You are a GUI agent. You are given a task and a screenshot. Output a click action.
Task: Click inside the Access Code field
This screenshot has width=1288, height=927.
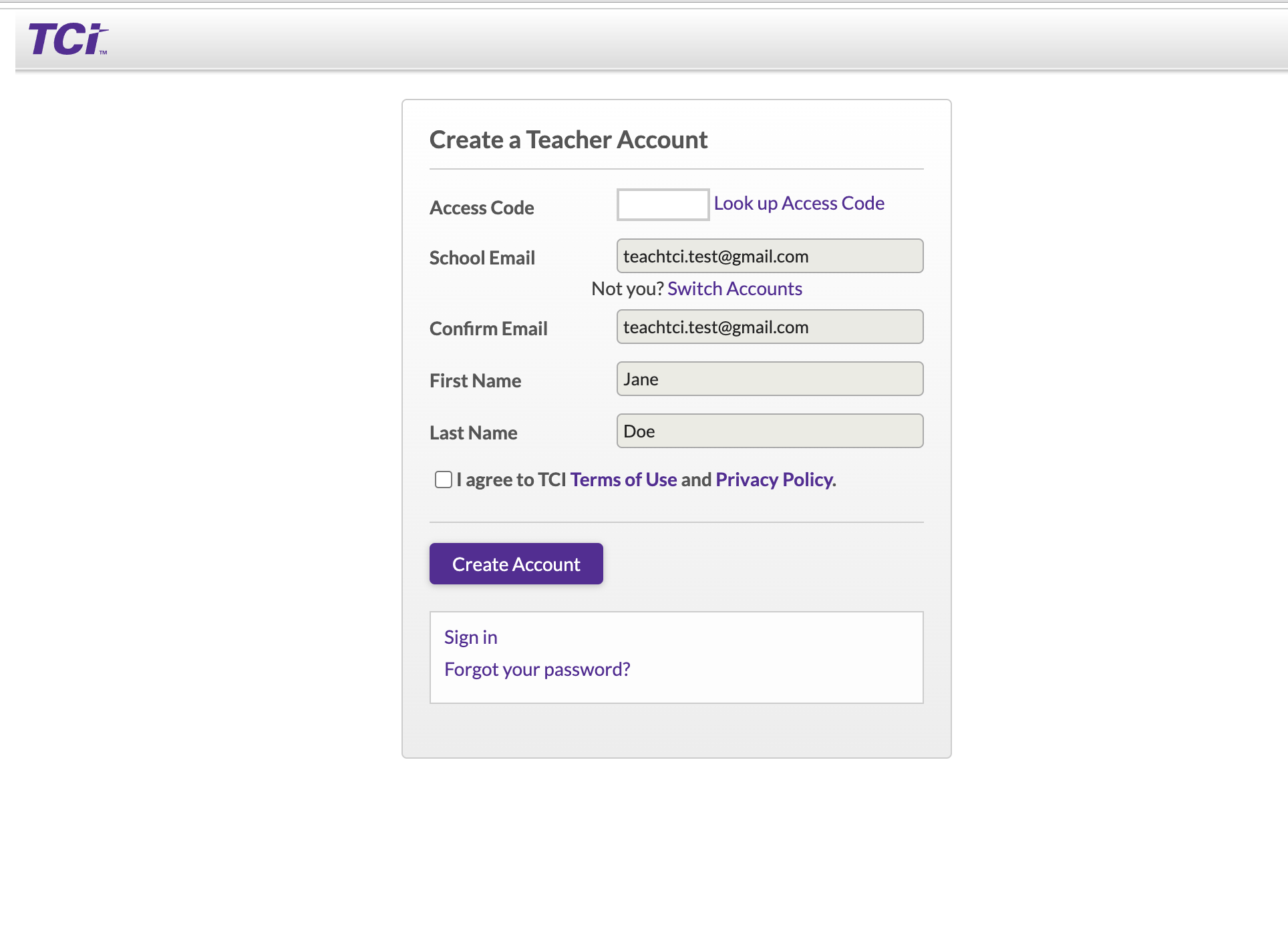[x=662, y=204]
